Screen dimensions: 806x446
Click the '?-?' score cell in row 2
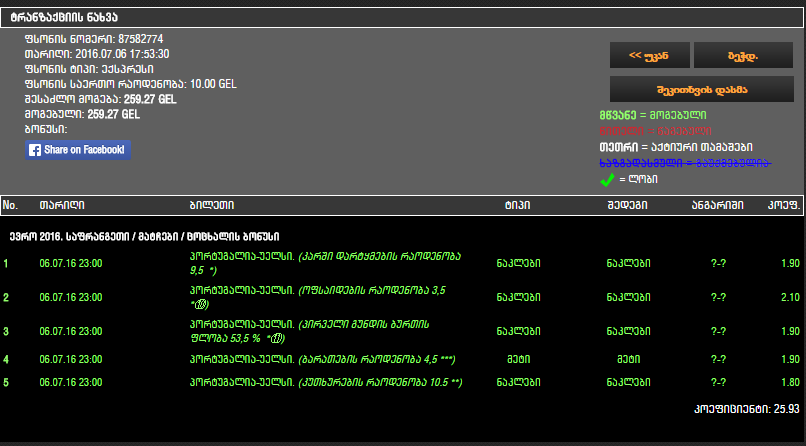[718, 298]
